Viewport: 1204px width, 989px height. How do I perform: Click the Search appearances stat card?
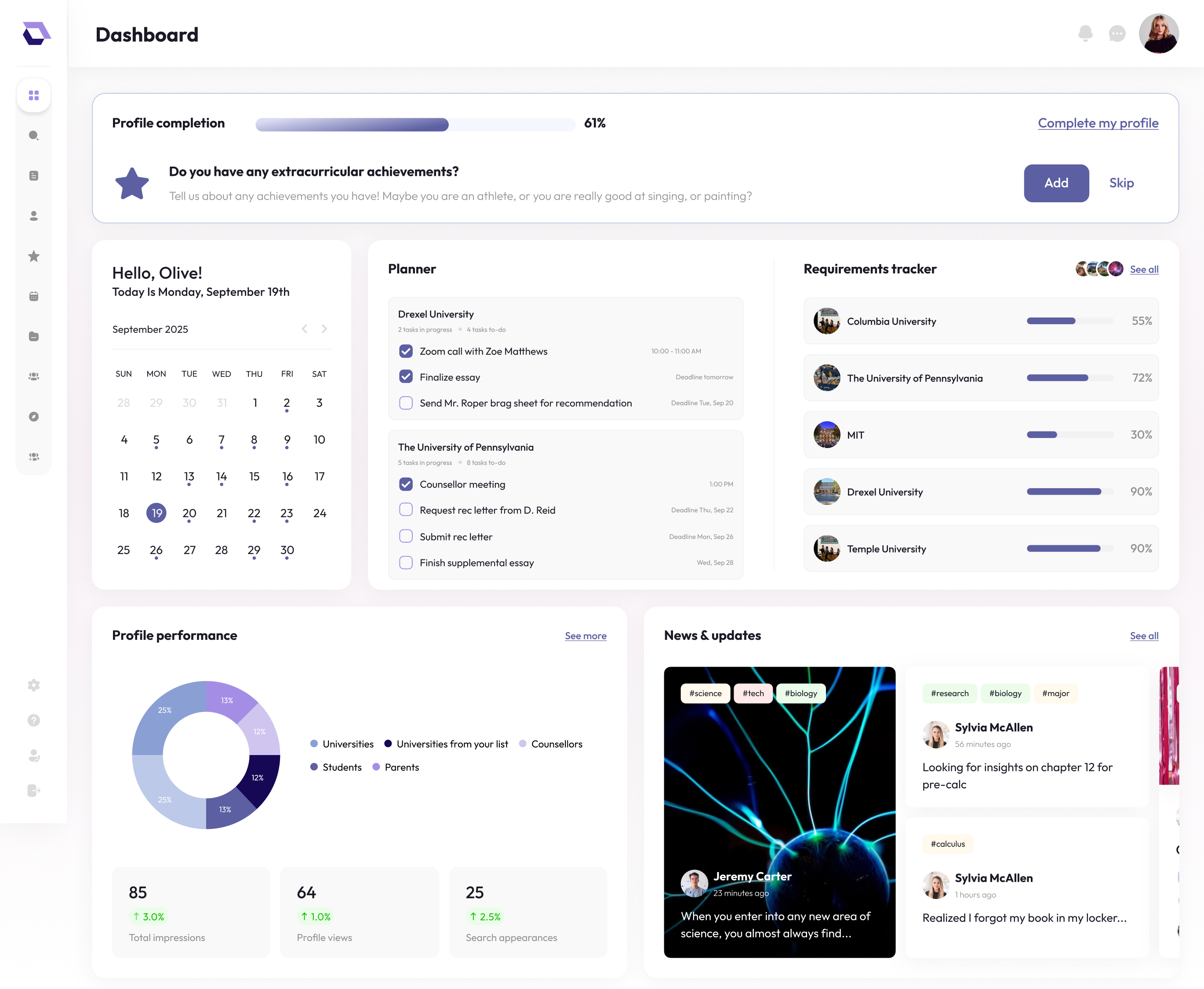[527, 912]
